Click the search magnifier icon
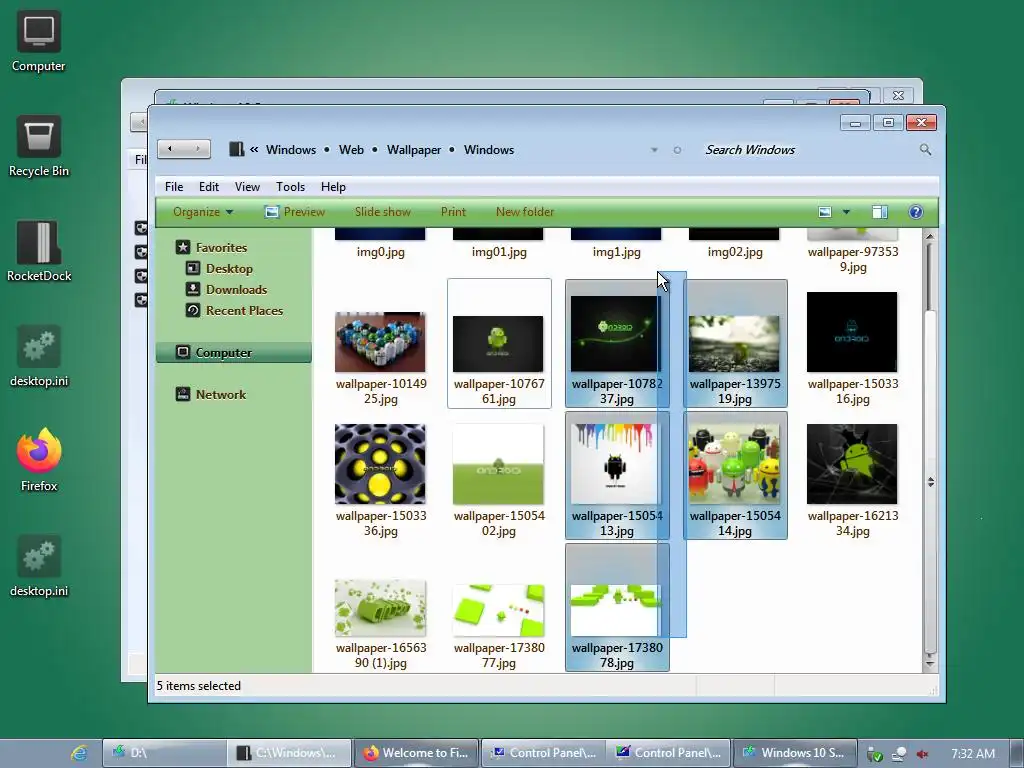The width and height of the screenshot is (1024, 768). pyautogui.click(x=925, y=150)
